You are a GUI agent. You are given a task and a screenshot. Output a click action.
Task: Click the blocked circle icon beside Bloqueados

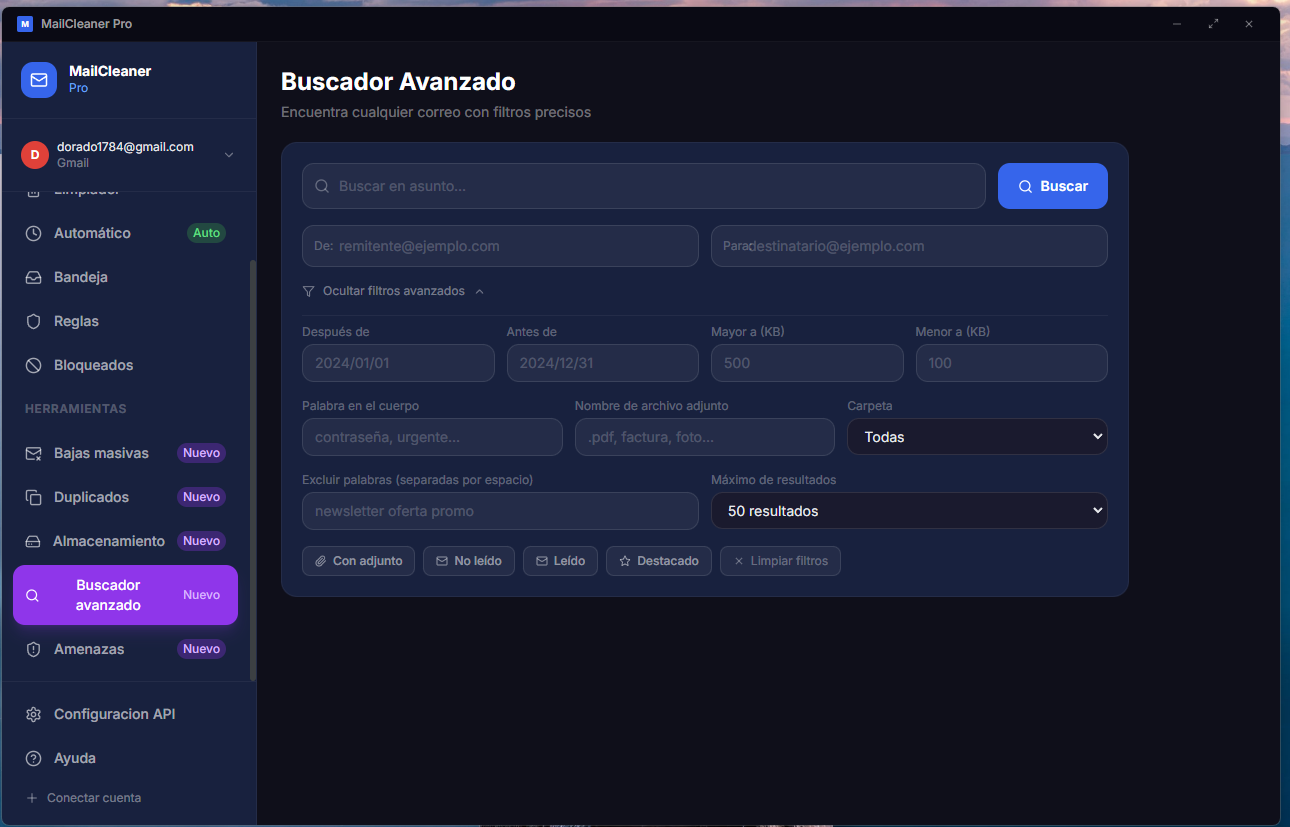tap(34, 365)
